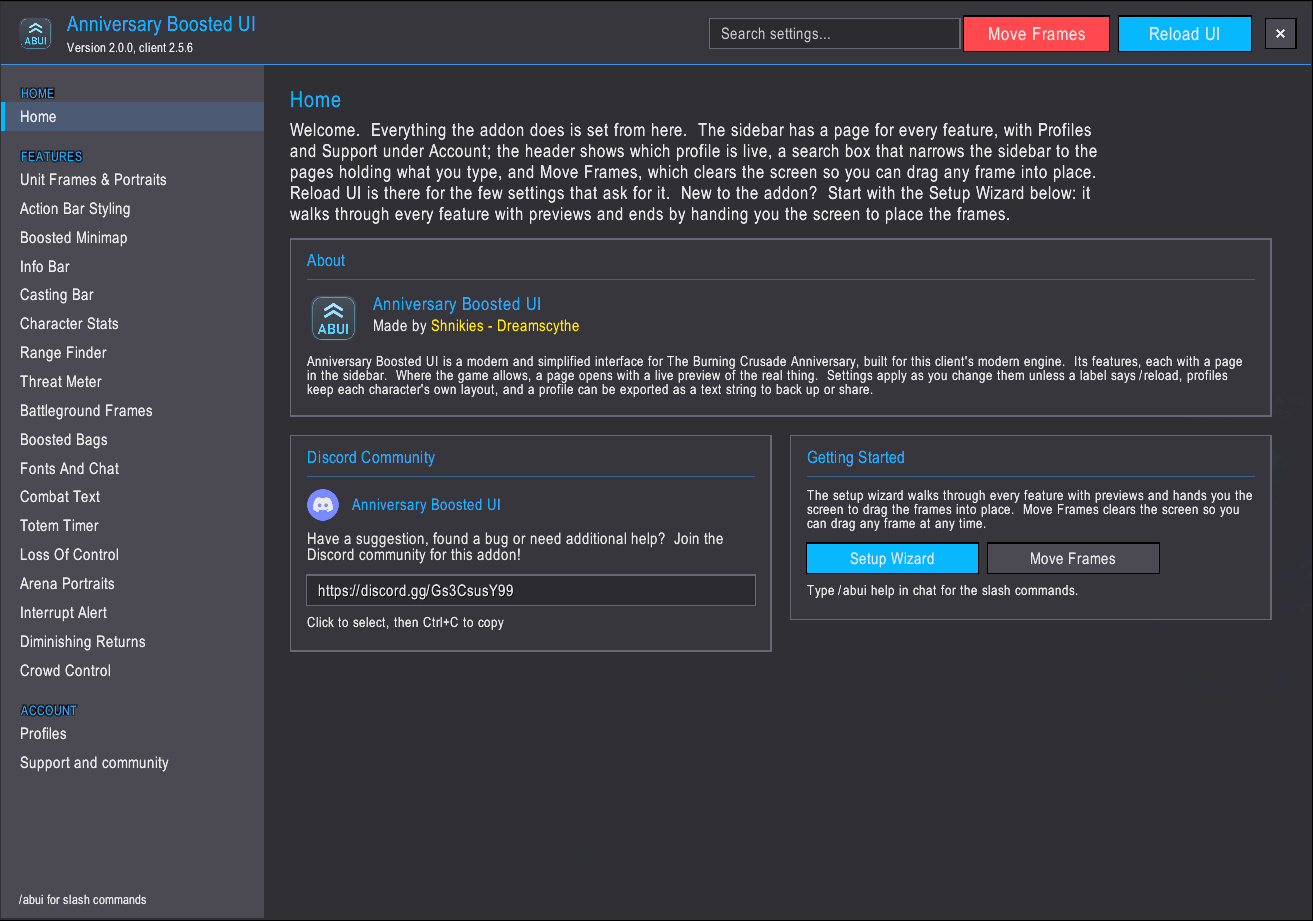The height and width of the screenshot is (921, 1313).
Task: Click the Home page heading
Action: (x=315, y=100)
